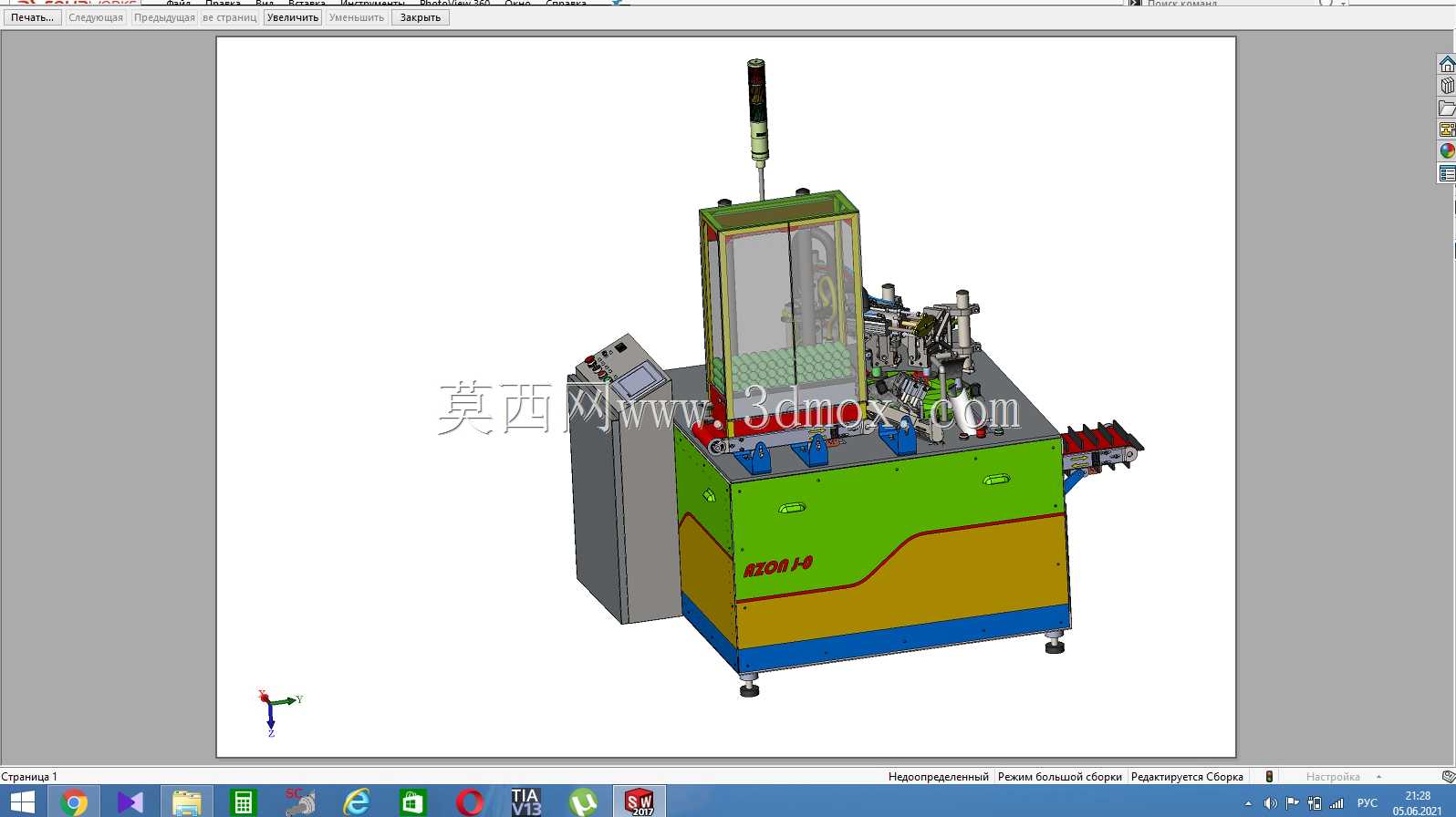
Task: Open the SolidWorks Resources home tab
Action: (x=1447, y=64)
